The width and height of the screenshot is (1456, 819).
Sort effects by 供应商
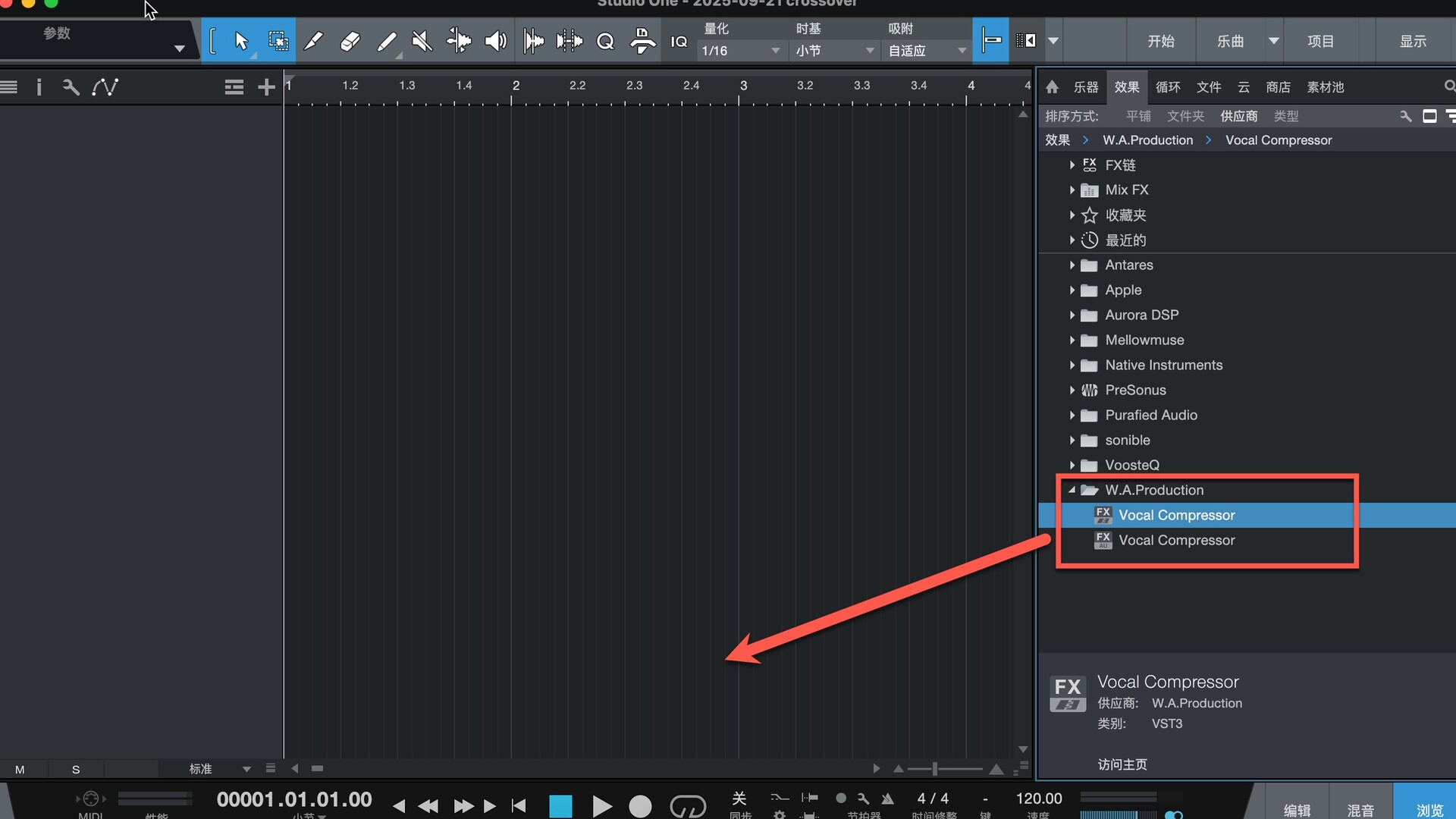pyautogui.click(x=1239, y=116)
